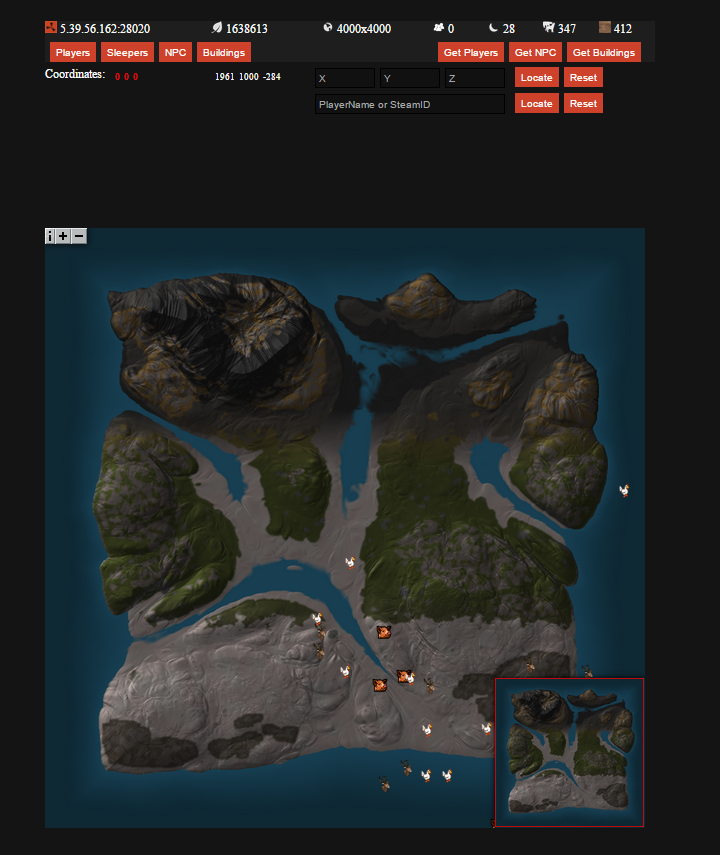Open the map info 'i' control
Screen dimensions: 720x855
coord(50,236)
